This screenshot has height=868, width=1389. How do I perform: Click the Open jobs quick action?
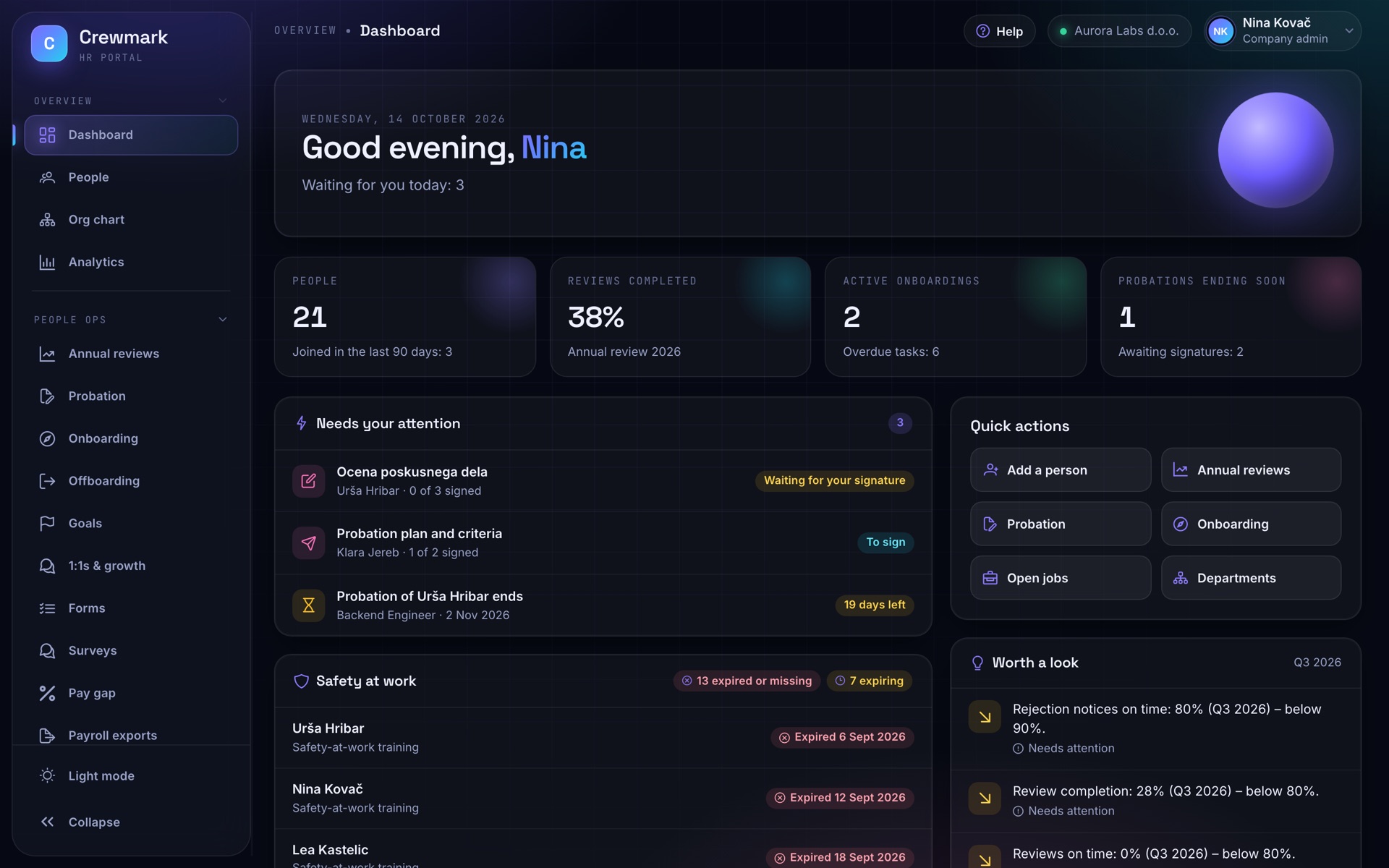[x=1061, y=578]
